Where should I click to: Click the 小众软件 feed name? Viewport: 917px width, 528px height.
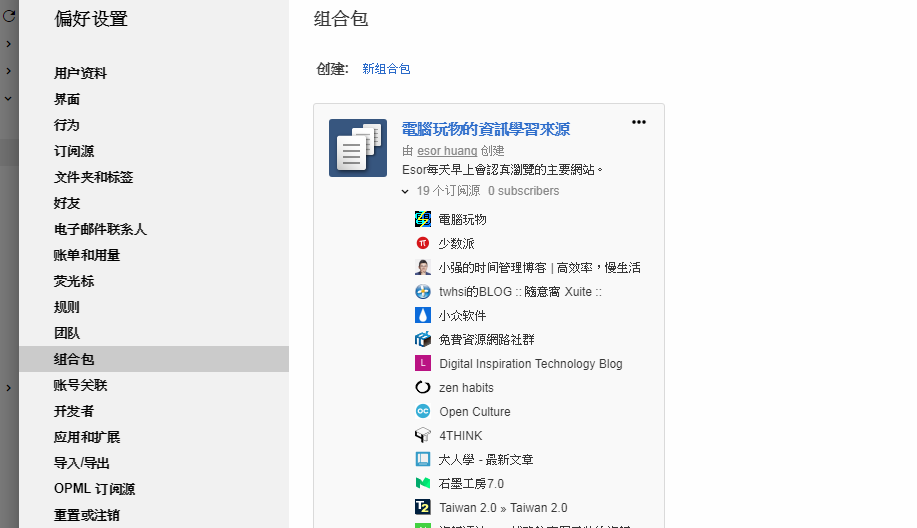(x=462, y=316)
